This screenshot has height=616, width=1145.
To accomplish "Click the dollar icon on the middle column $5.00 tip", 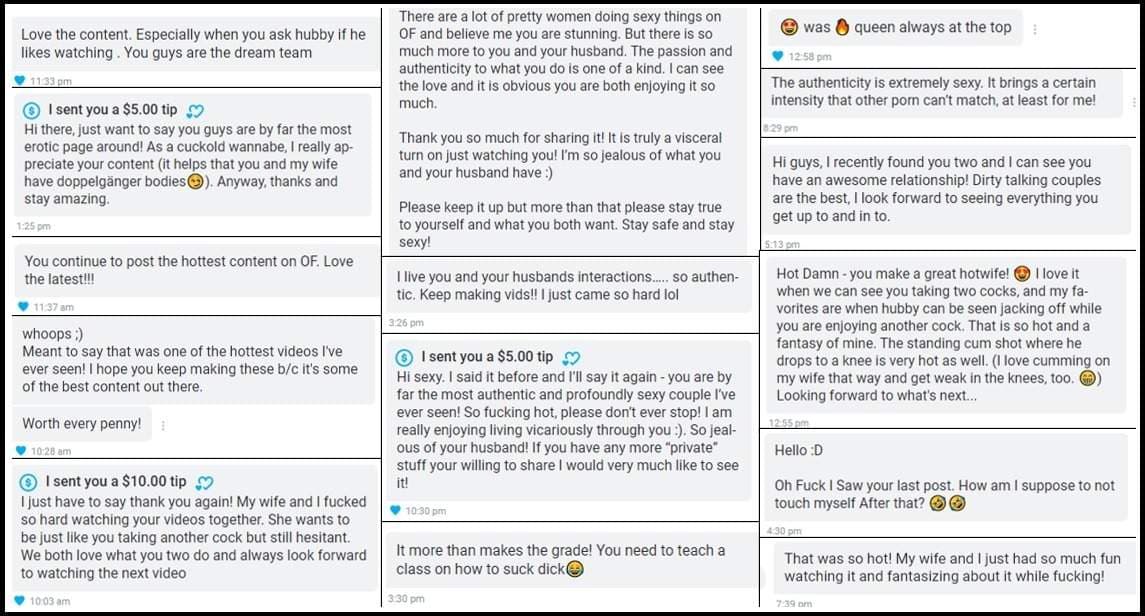I will click(x=404, y=358).
